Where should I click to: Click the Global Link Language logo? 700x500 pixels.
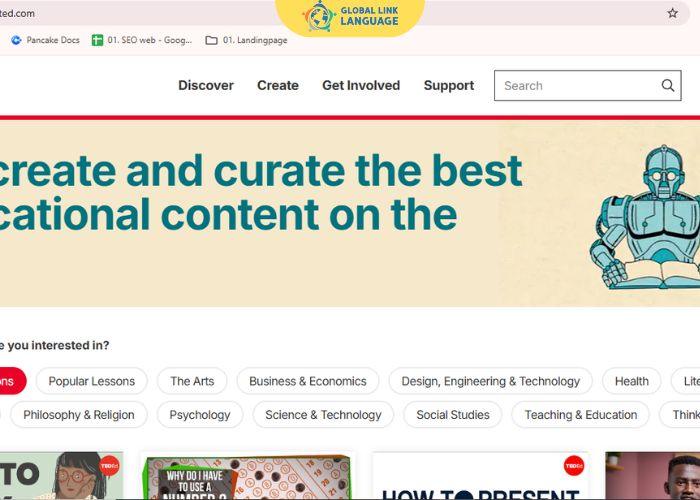point(350,17)
